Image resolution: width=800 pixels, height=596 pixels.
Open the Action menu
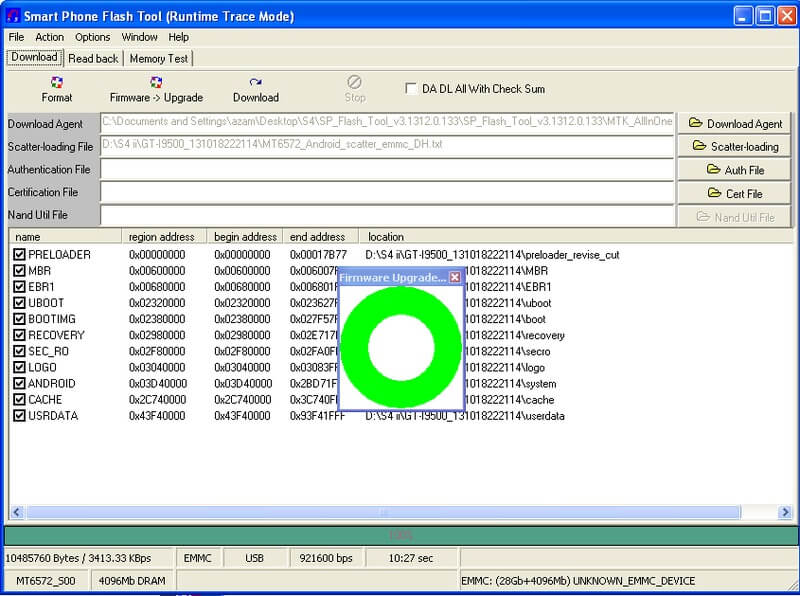[49, 37]
